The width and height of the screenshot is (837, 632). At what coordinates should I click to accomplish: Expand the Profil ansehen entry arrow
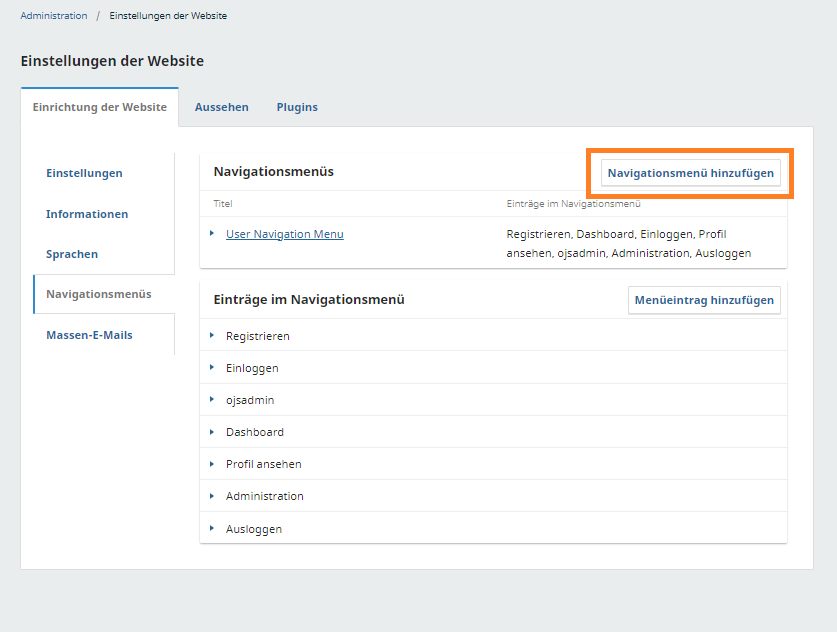click(x=212, y=464)
